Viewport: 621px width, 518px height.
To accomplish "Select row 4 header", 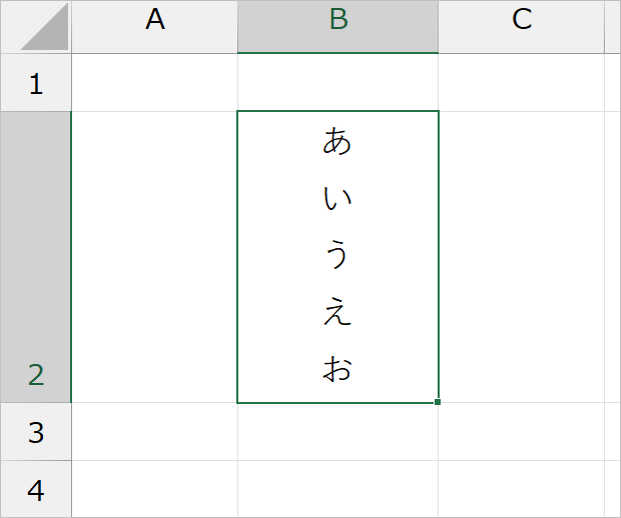I will tap(36, 489).
